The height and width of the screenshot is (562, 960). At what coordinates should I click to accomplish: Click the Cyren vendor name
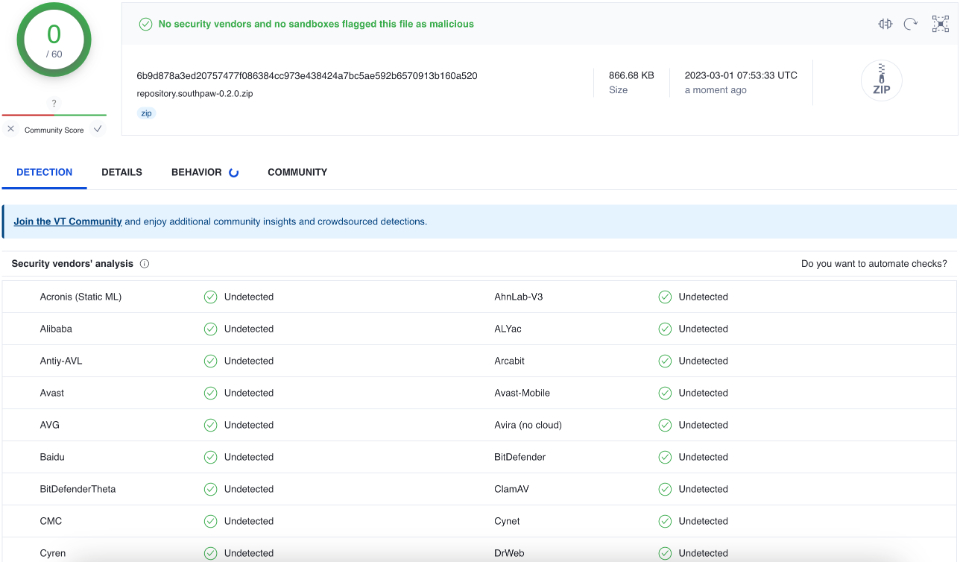click(53, 553)
